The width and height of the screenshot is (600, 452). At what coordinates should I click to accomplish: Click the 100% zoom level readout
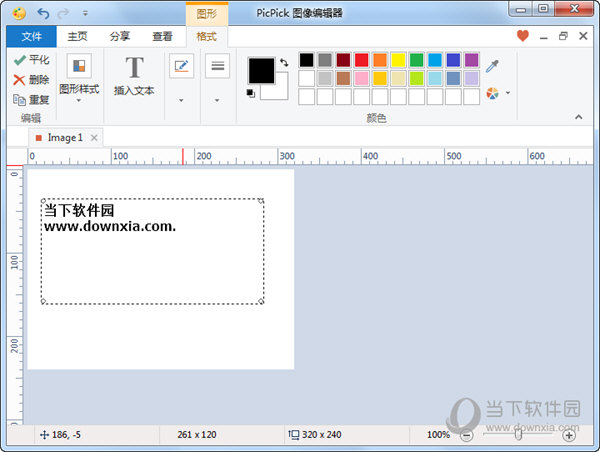pyautogui.click(x=439, y=435)
